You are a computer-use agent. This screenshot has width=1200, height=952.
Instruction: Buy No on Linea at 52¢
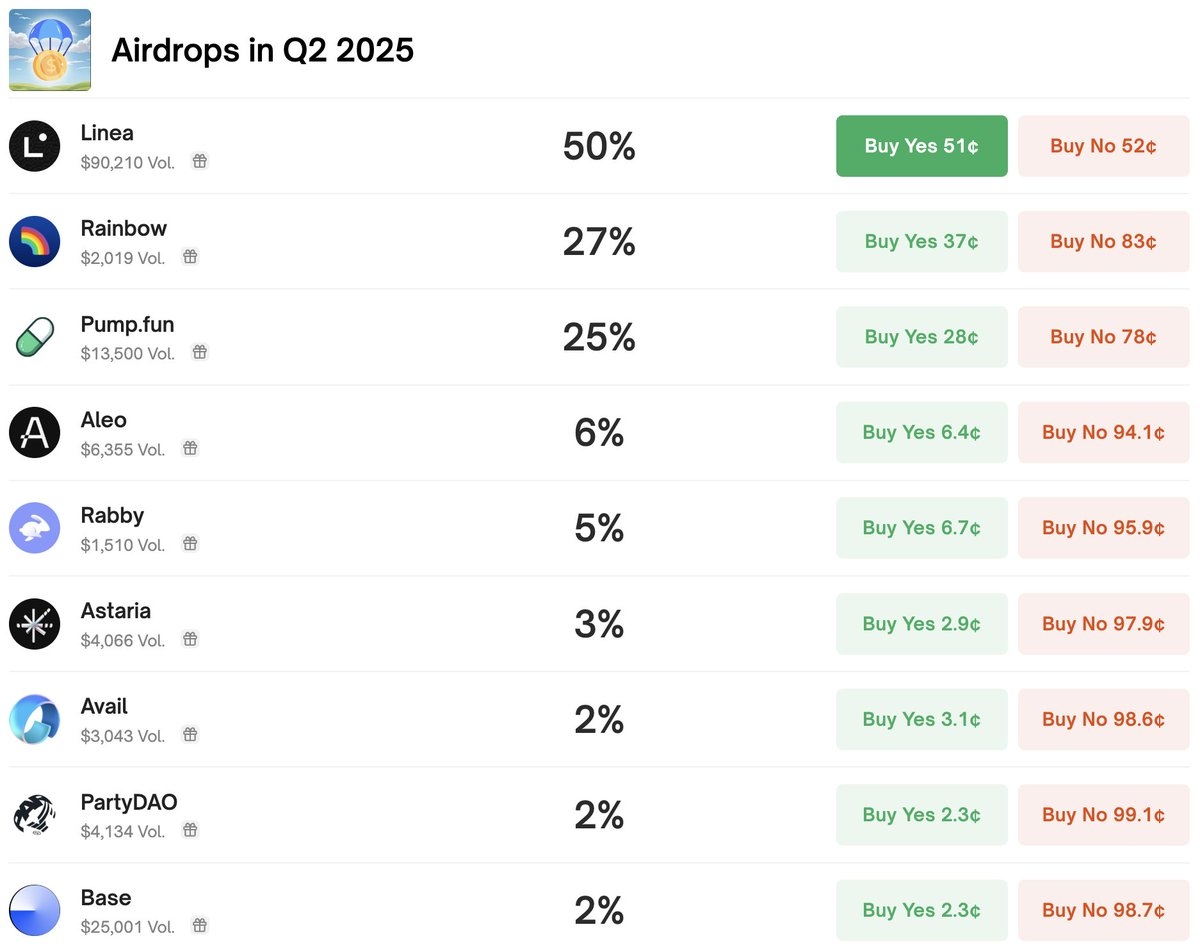click(1104, 146)
